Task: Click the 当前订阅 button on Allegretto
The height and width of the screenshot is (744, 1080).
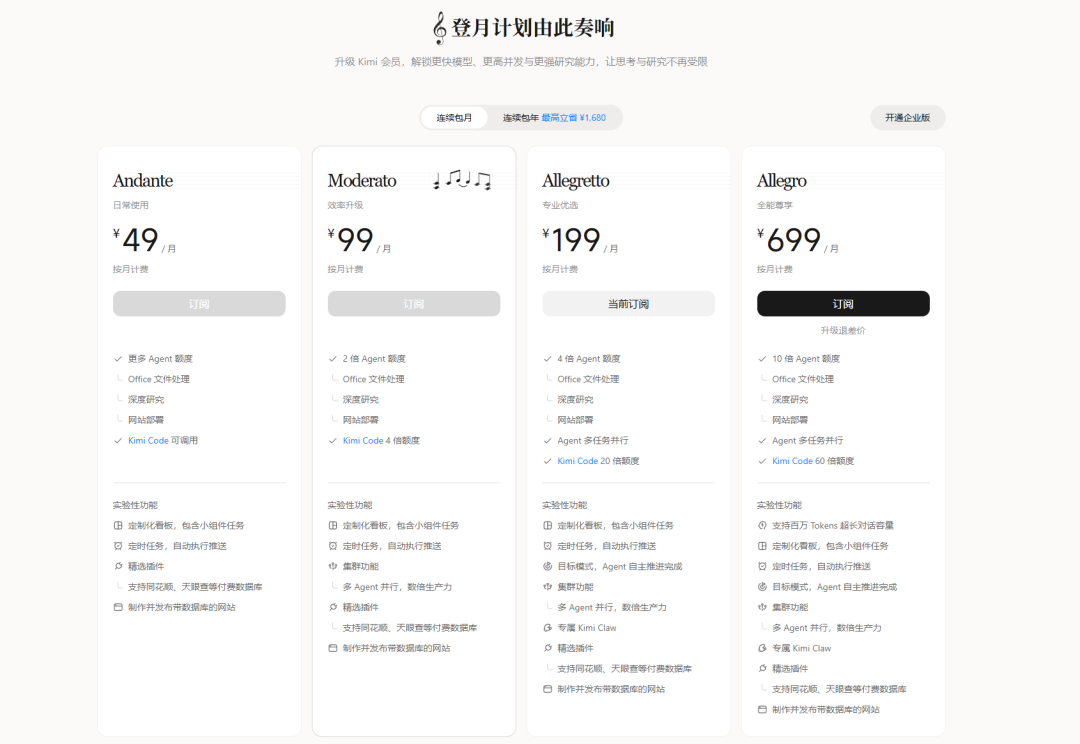Action: click(x=628, y=304)
